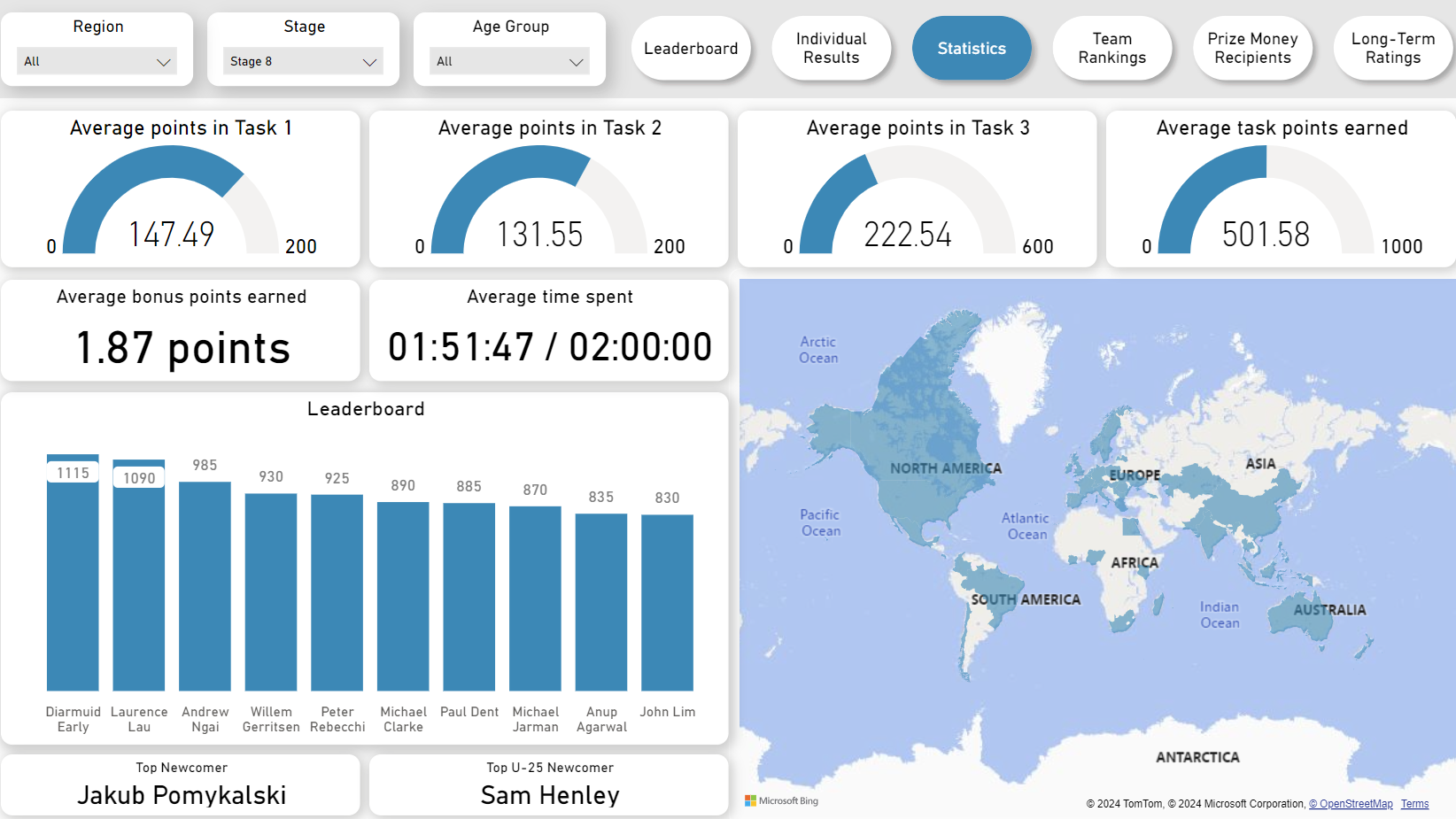Open the Individual Results tab

point(831,49)
